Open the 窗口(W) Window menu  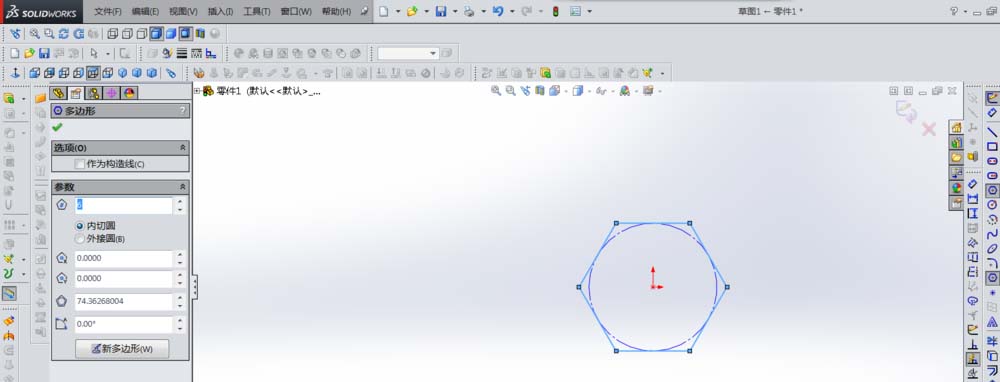(x=297, y=11)
